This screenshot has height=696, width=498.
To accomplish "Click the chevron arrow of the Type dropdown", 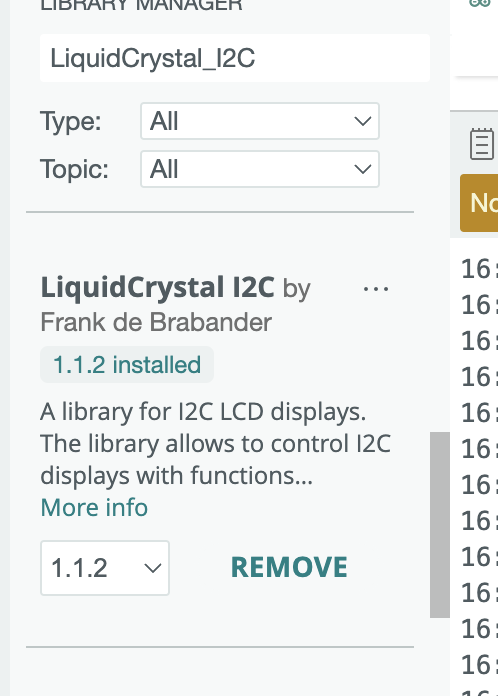I will [x=363, y=121].
